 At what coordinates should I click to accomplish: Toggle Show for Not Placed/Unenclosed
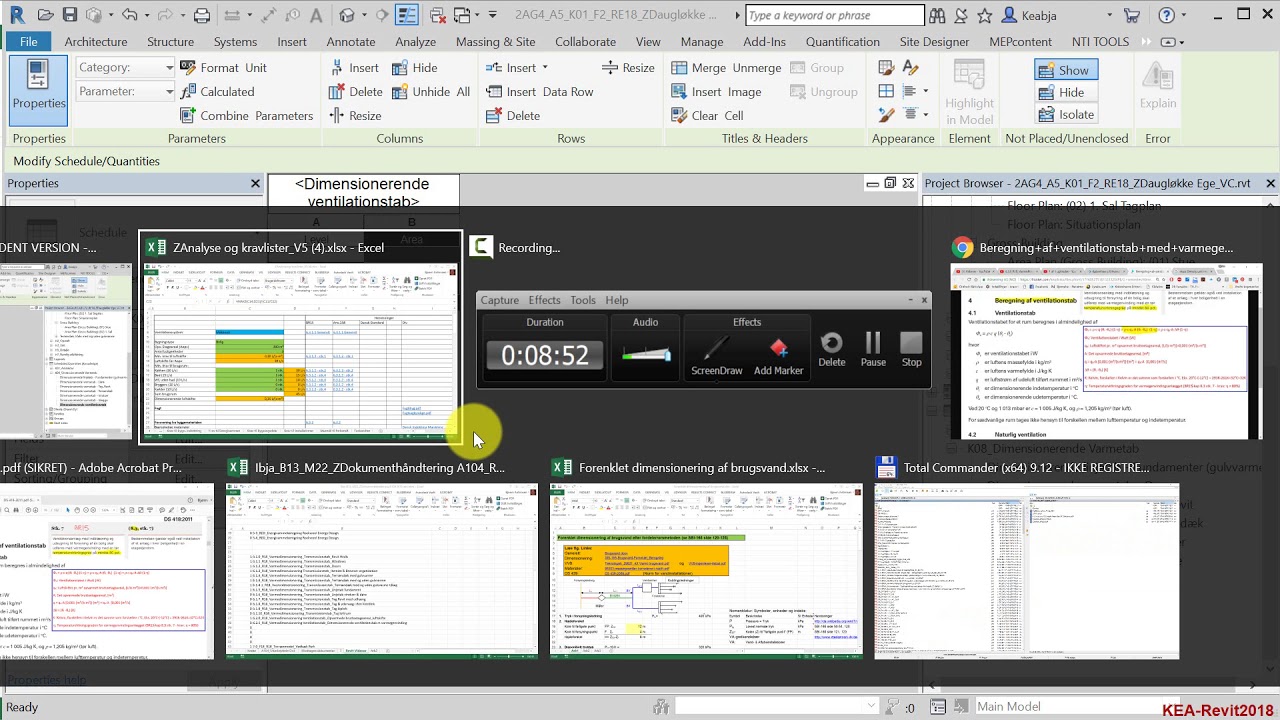[1066, 70]
